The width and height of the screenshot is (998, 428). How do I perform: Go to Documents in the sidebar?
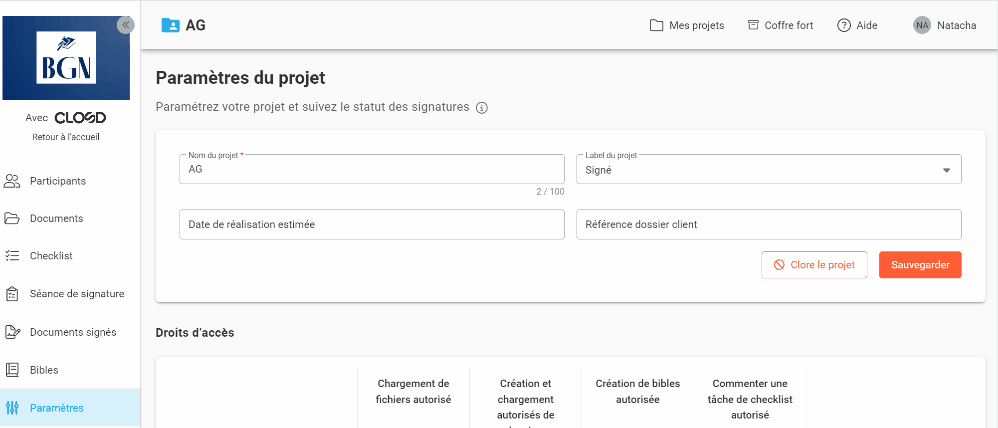click(56, 218)
